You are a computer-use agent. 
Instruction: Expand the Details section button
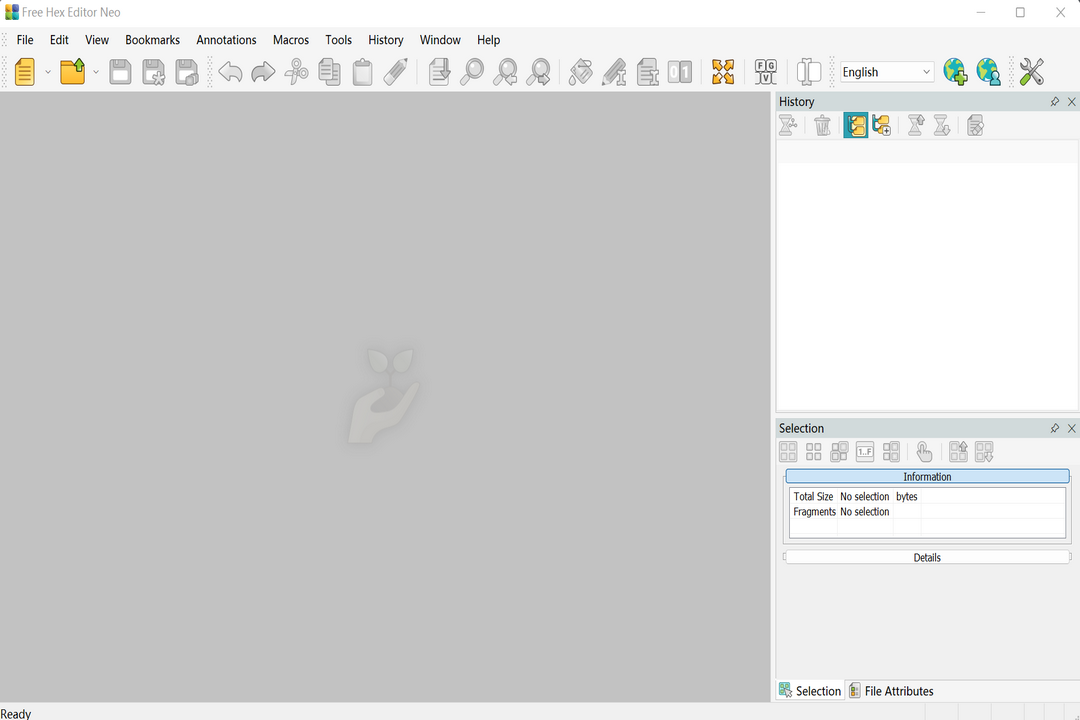927,557
